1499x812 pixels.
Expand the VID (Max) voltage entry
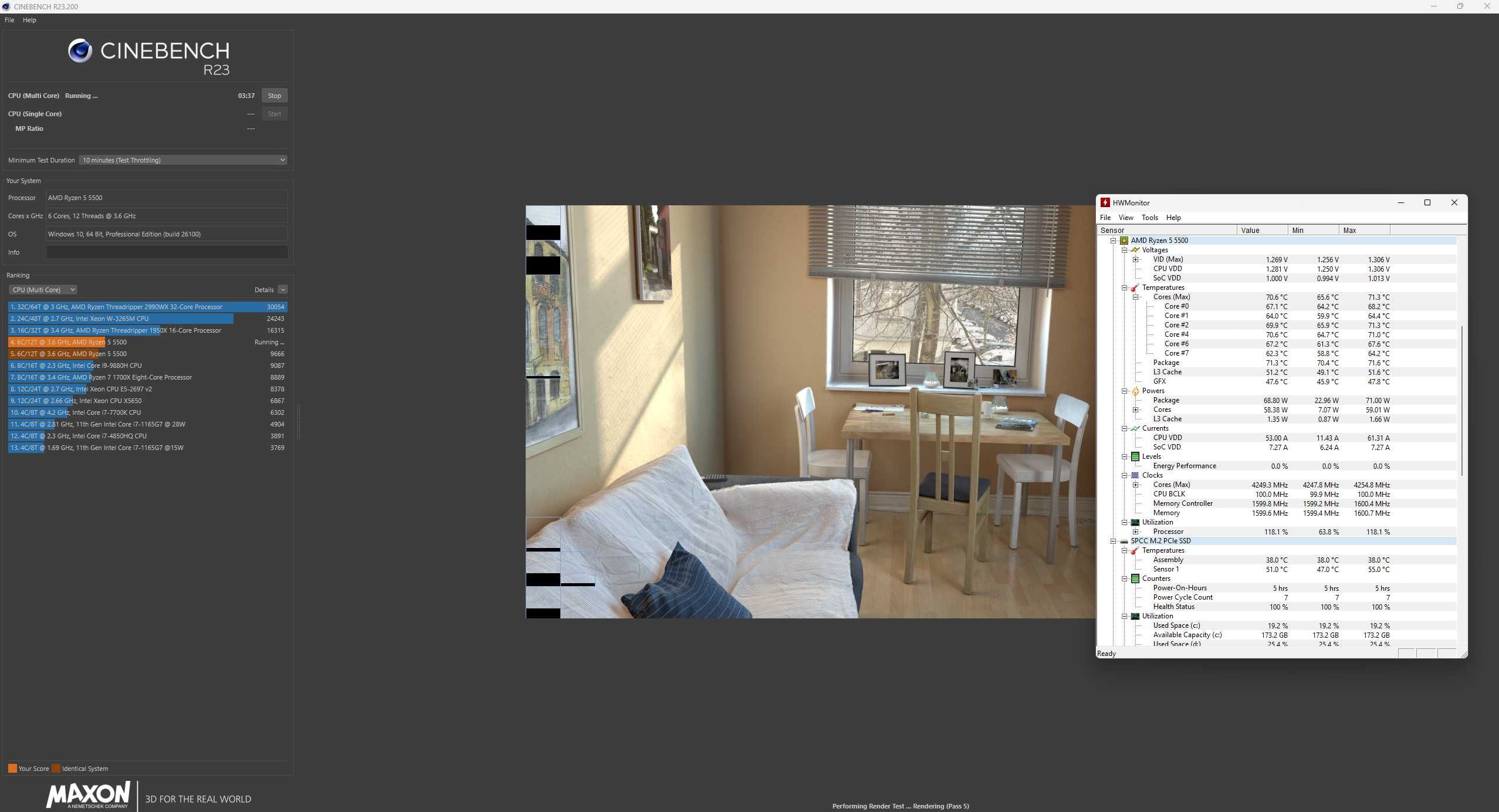[1135, 259]
